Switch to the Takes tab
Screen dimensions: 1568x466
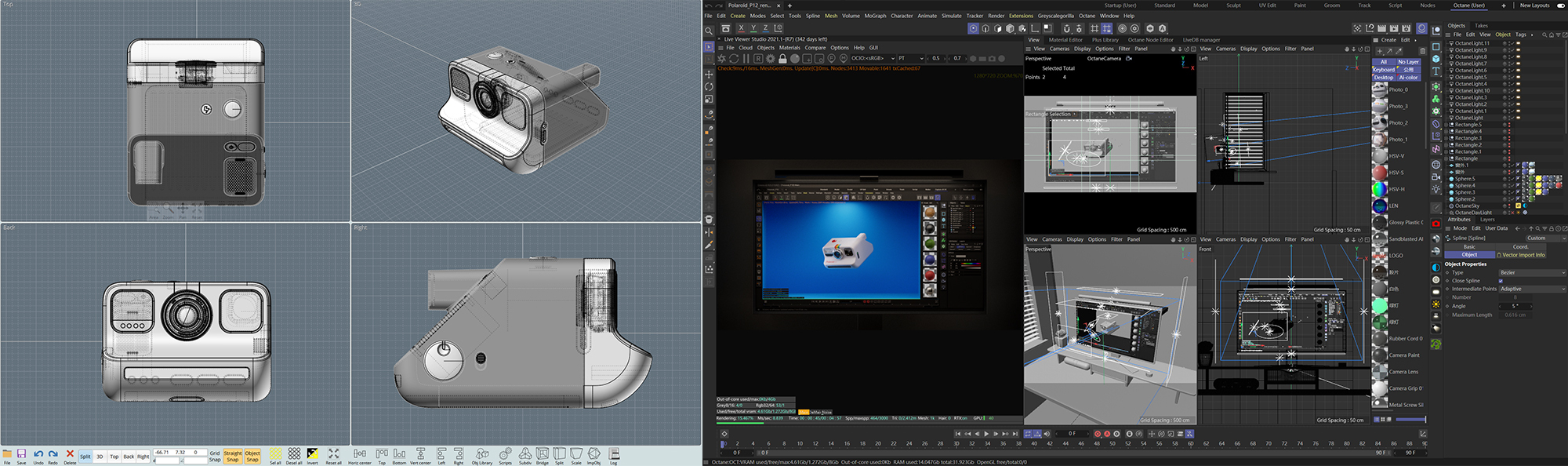click(x=1481, y=26)
